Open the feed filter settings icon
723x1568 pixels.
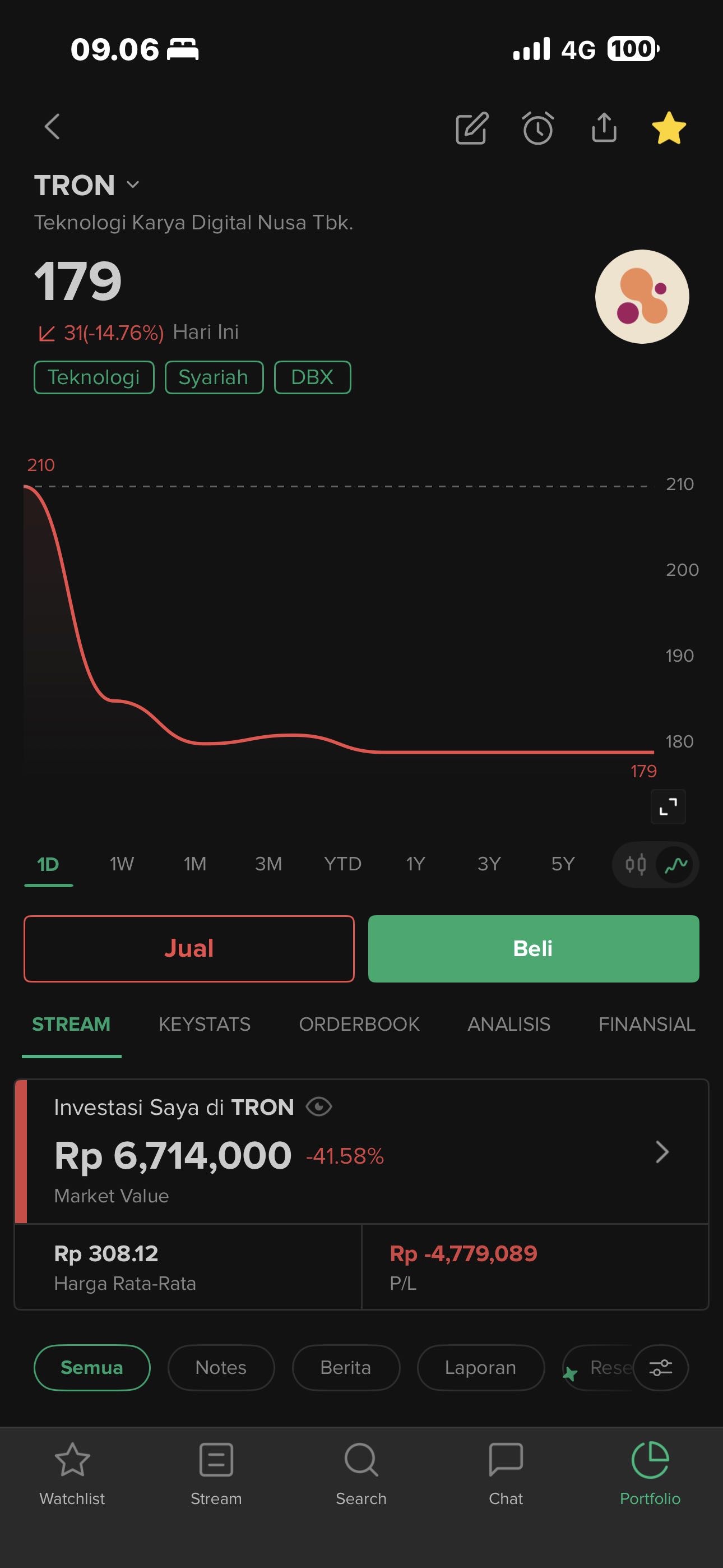tap(660, 1367)
